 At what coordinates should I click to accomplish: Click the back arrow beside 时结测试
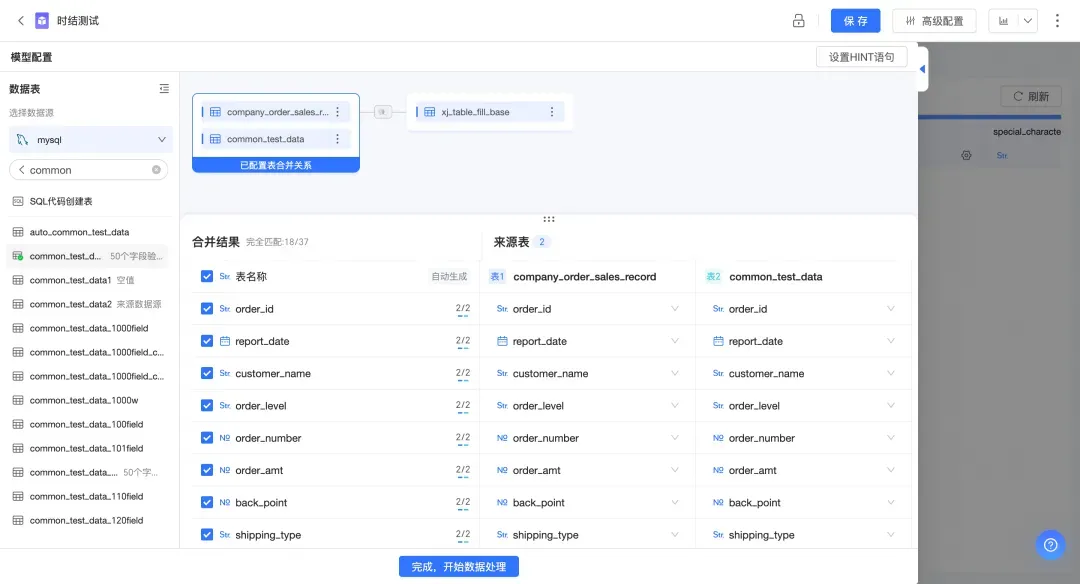20,21
